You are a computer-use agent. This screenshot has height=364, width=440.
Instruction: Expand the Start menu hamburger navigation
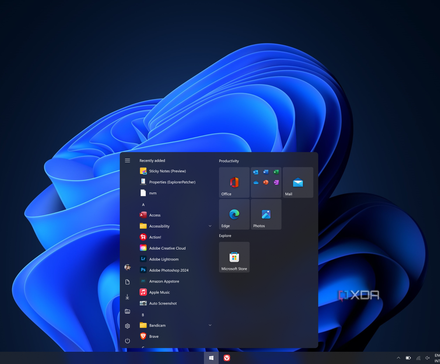click(127, 161)
